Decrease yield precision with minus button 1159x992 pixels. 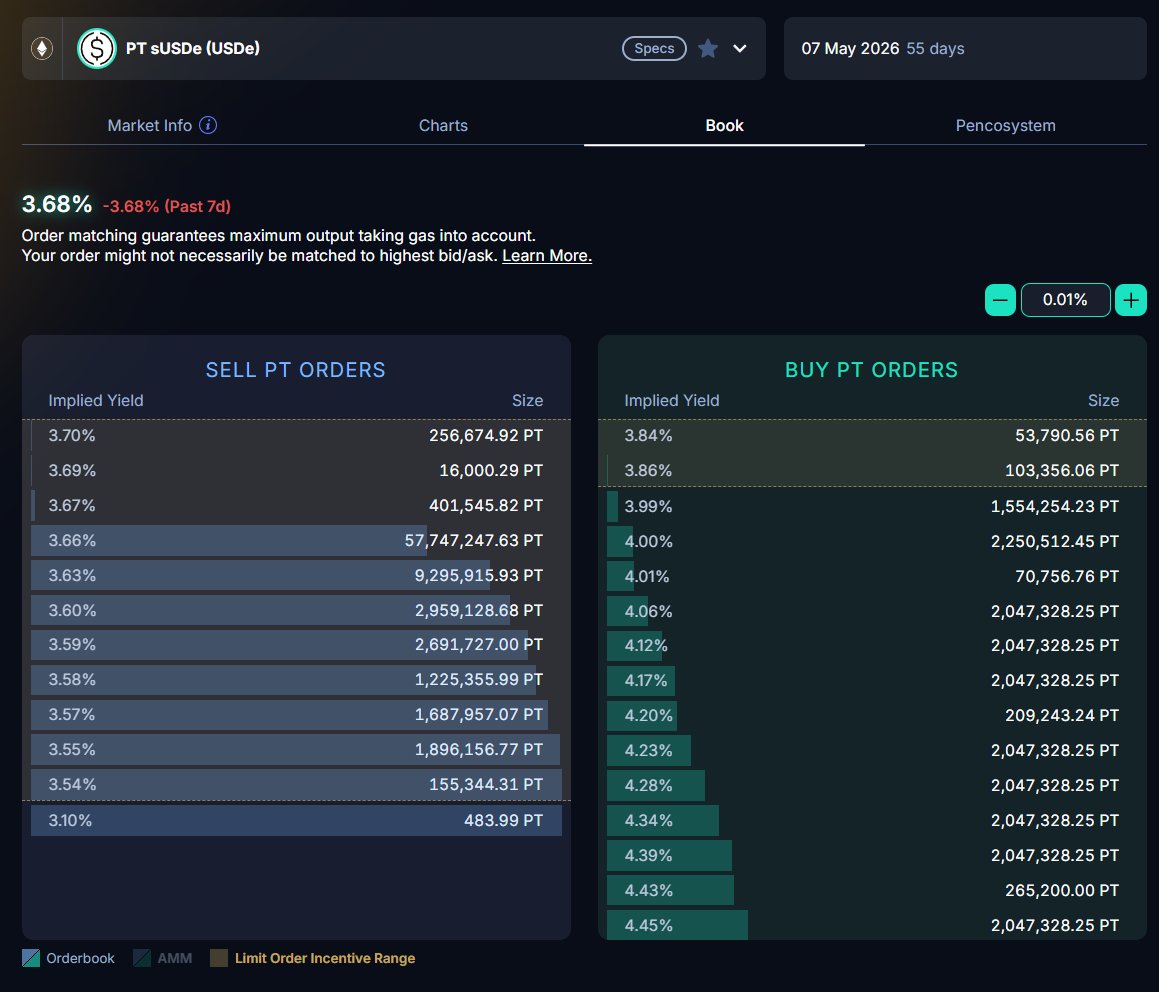(1000, 300)
